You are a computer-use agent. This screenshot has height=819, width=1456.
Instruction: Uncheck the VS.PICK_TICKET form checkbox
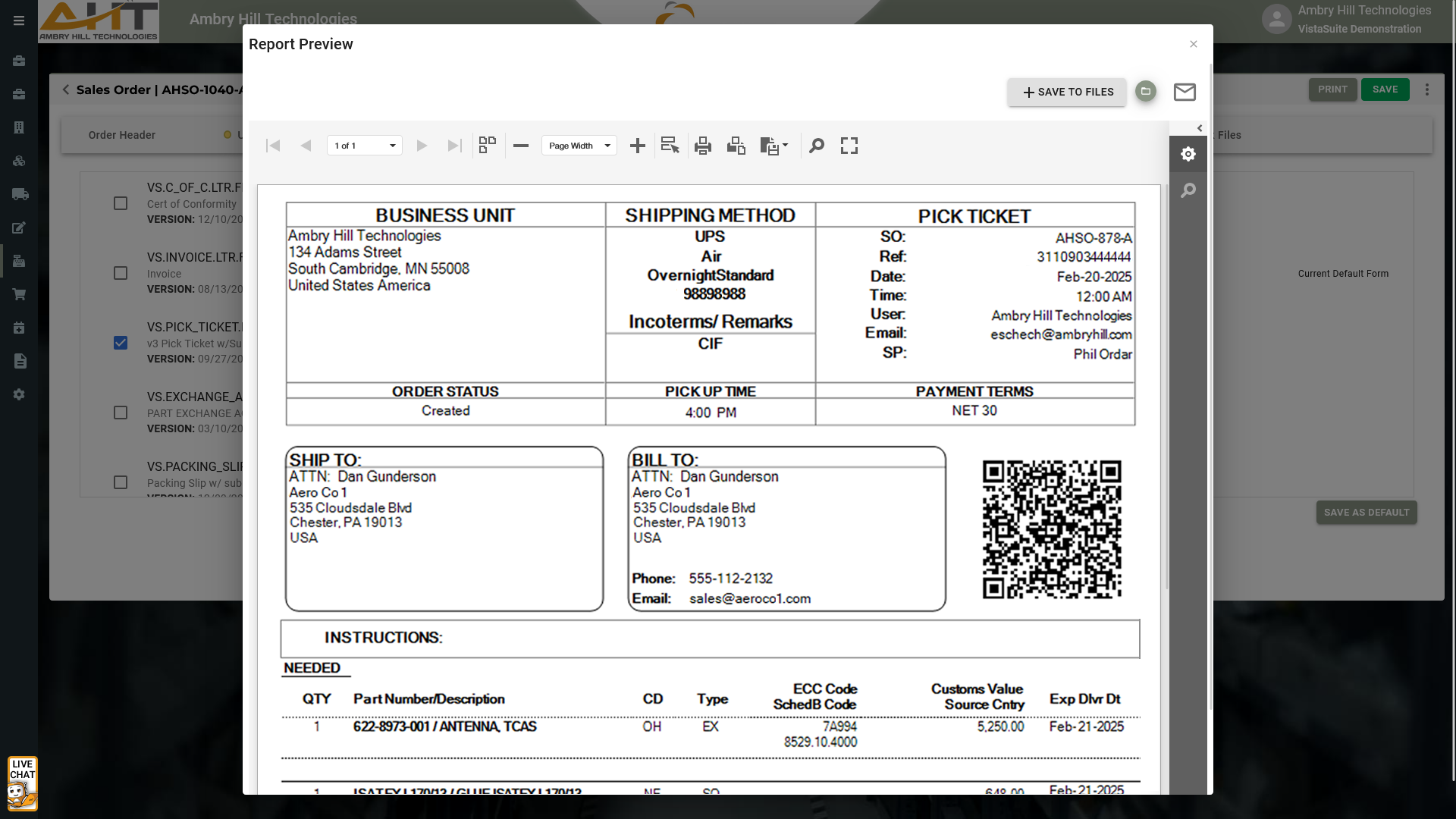[x=121, y=343]
